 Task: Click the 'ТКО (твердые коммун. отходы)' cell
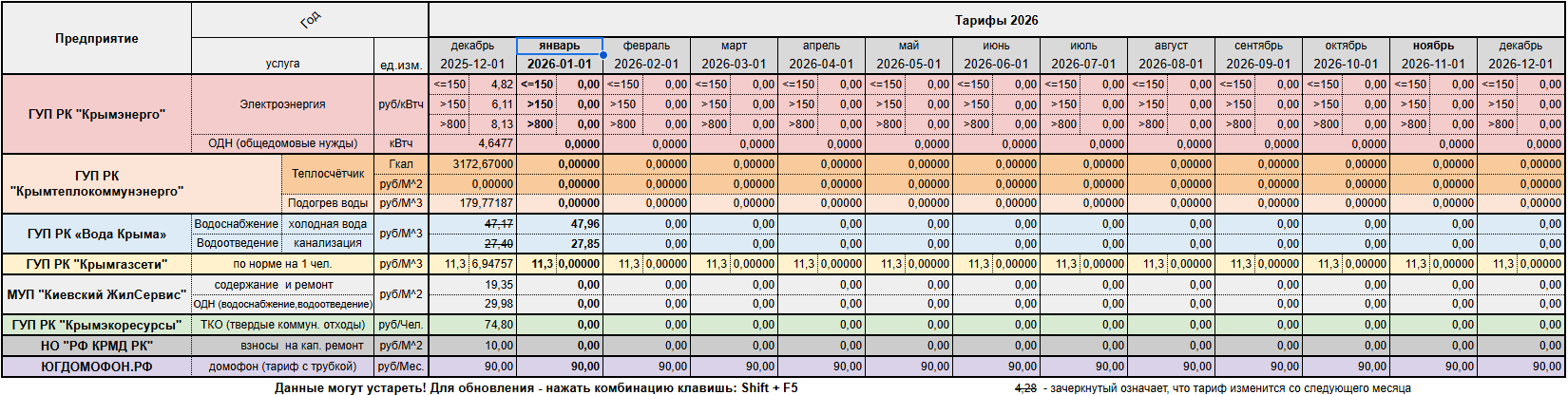click(x=282, y=325)
